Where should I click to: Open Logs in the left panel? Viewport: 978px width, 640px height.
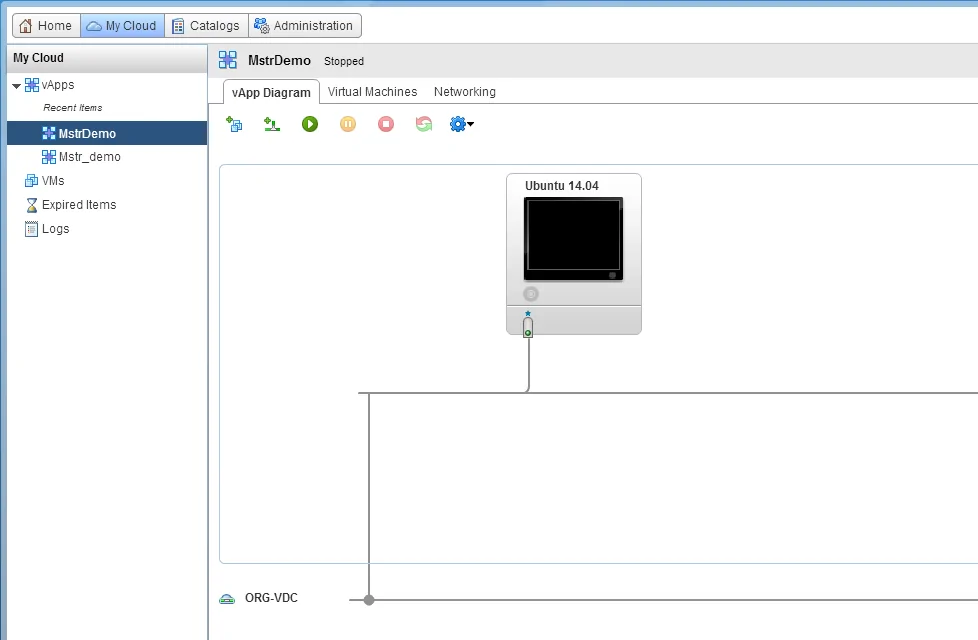55,229
